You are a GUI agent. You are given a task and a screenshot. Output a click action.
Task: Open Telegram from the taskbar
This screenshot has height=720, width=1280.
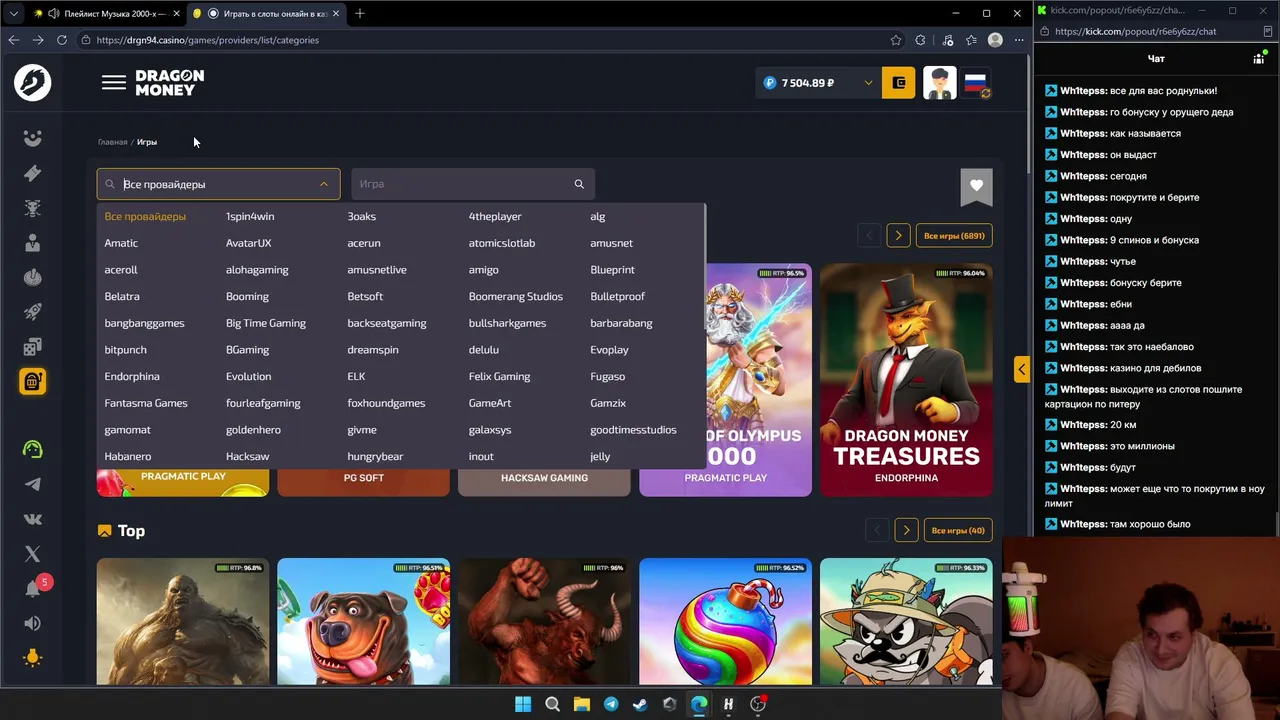coord(611,704)
